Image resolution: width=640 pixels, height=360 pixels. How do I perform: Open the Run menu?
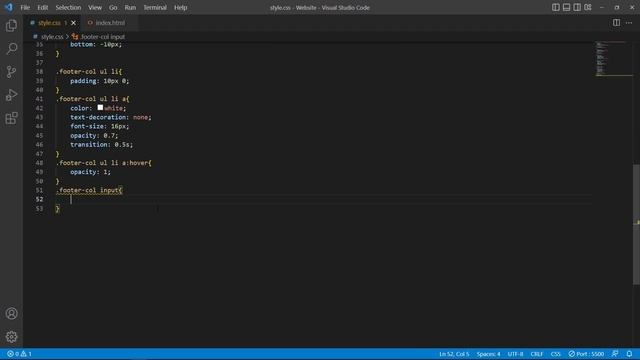click(x=130, y=7)
